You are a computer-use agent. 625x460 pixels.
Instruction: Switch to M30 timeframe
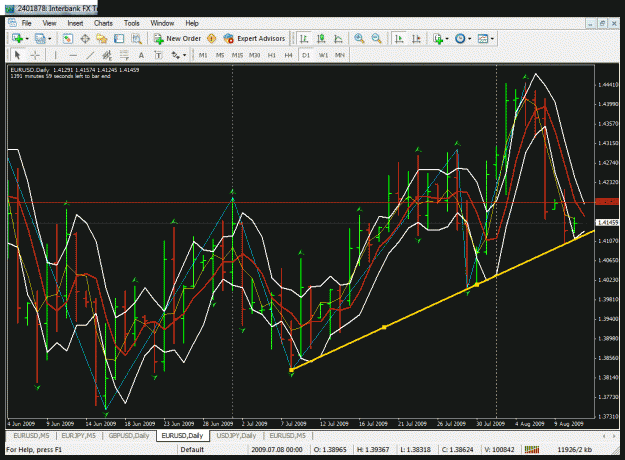tap(254, 55)
